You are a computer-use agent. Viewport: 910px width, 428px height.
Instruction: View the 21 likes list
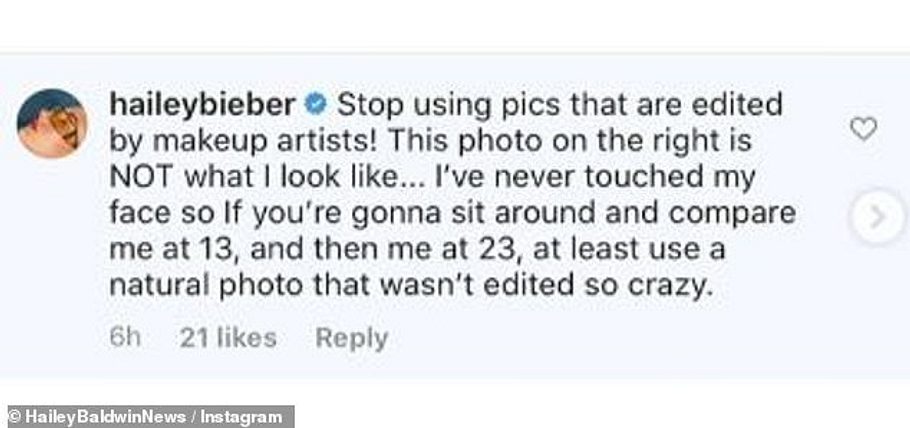coord(228,337)
